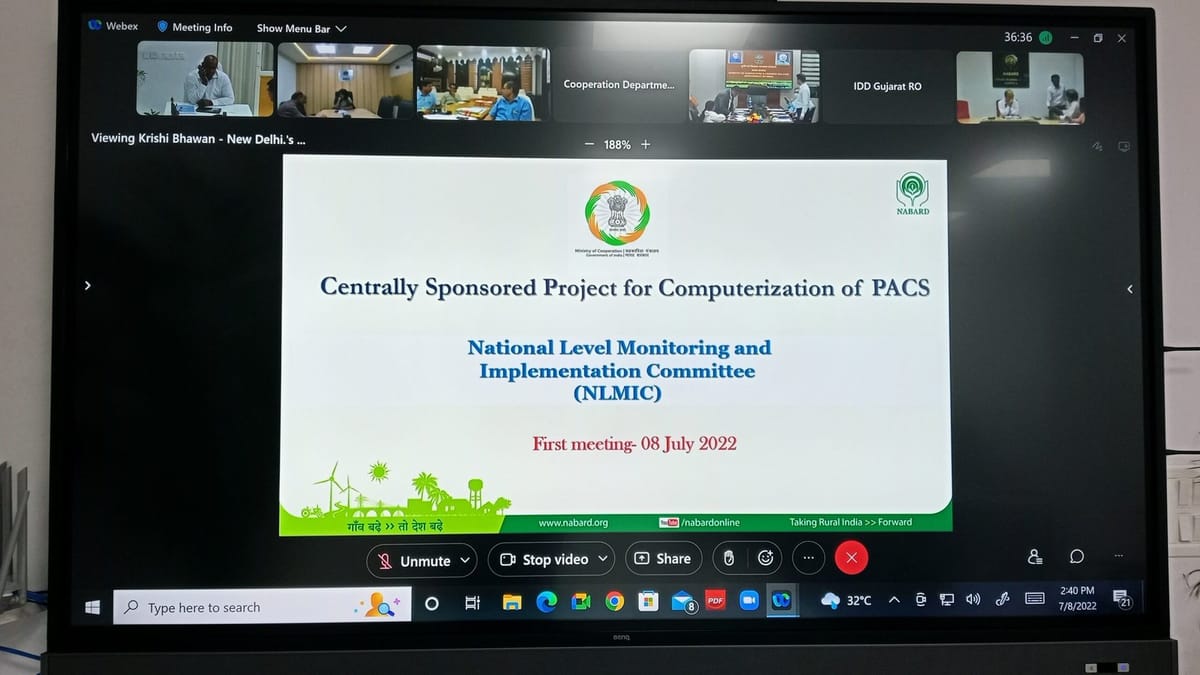Click the annotate icon above shared content
1200x675 pixels.
click(1097, 147)
